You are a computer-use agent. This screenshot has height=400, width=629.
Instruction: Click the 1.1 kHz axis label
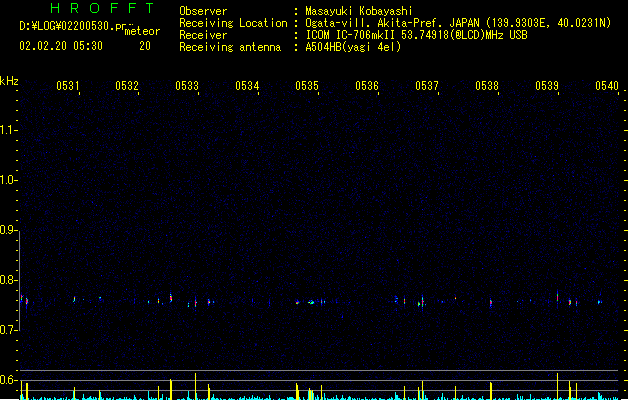[x=7, y=130]
